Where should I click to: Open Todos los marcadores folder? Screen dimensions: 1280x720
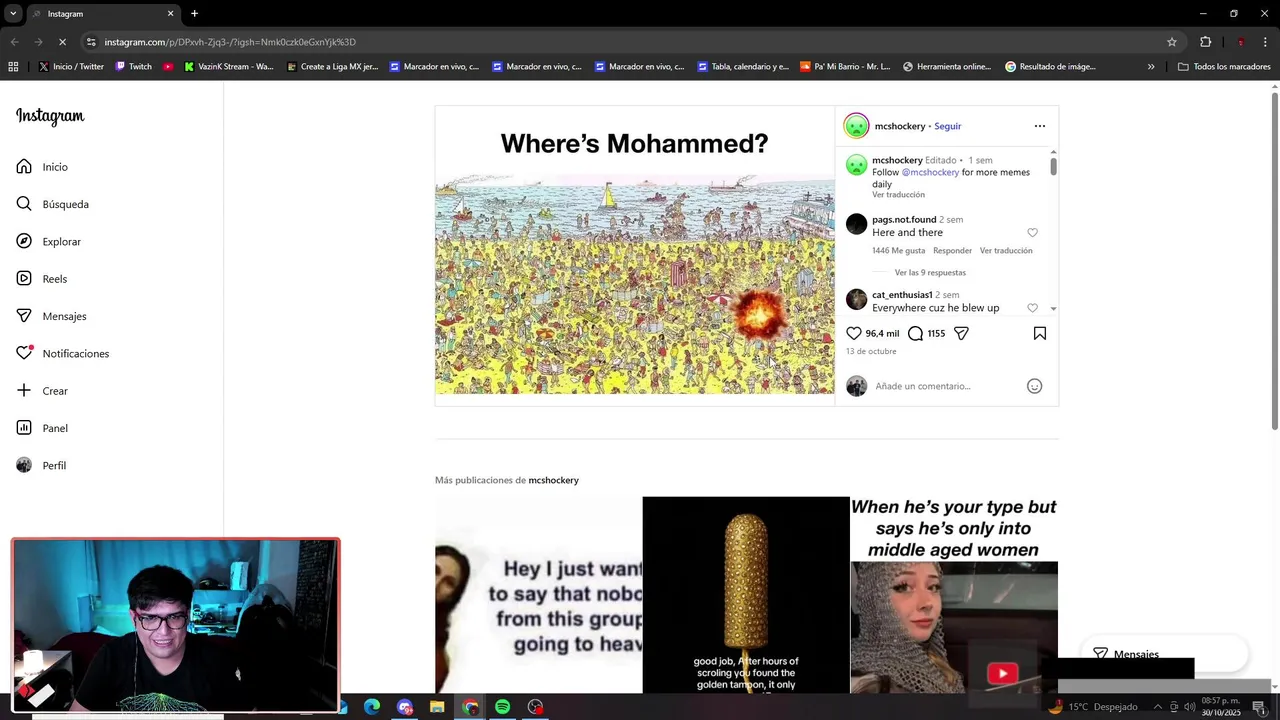click(1224, 67)
